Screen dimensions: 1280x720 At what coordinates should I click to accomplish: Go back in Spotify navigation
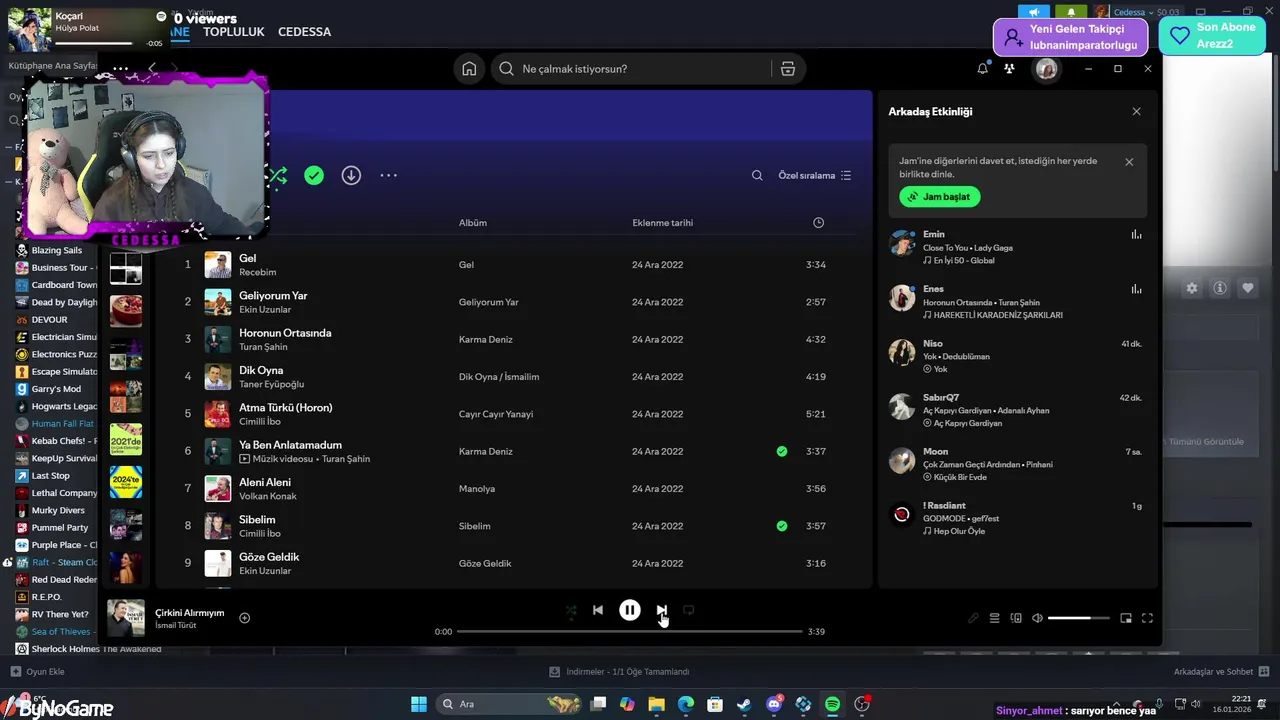pyautogui.click(x=152, y=68)
